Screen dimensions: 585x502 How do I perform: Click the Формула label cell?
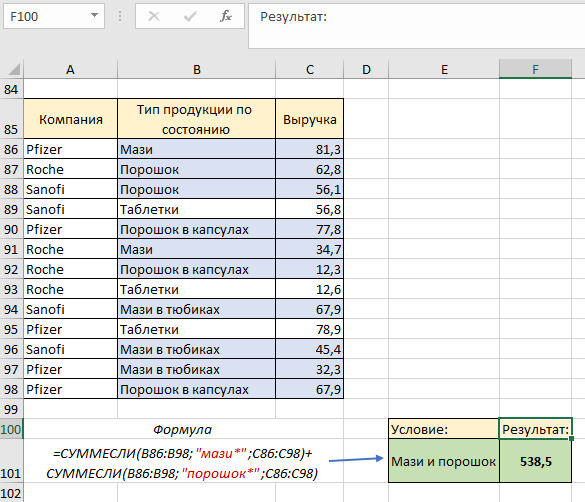[x=183, y=429]
